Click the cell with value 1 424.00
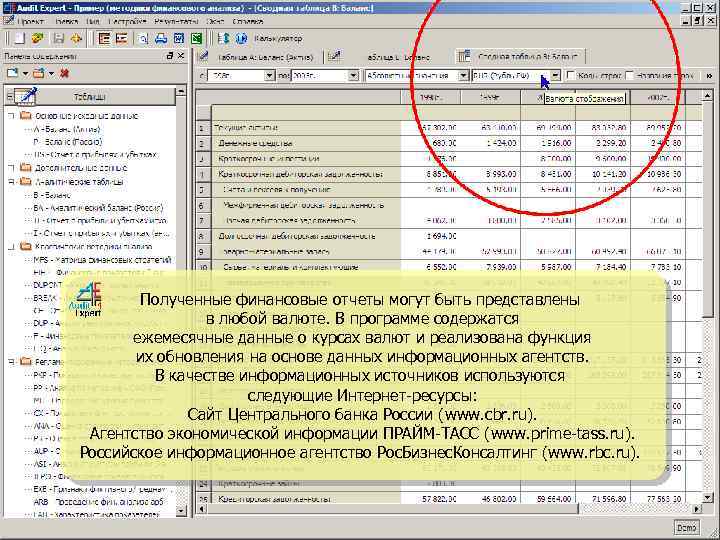 tap(490, 143)
